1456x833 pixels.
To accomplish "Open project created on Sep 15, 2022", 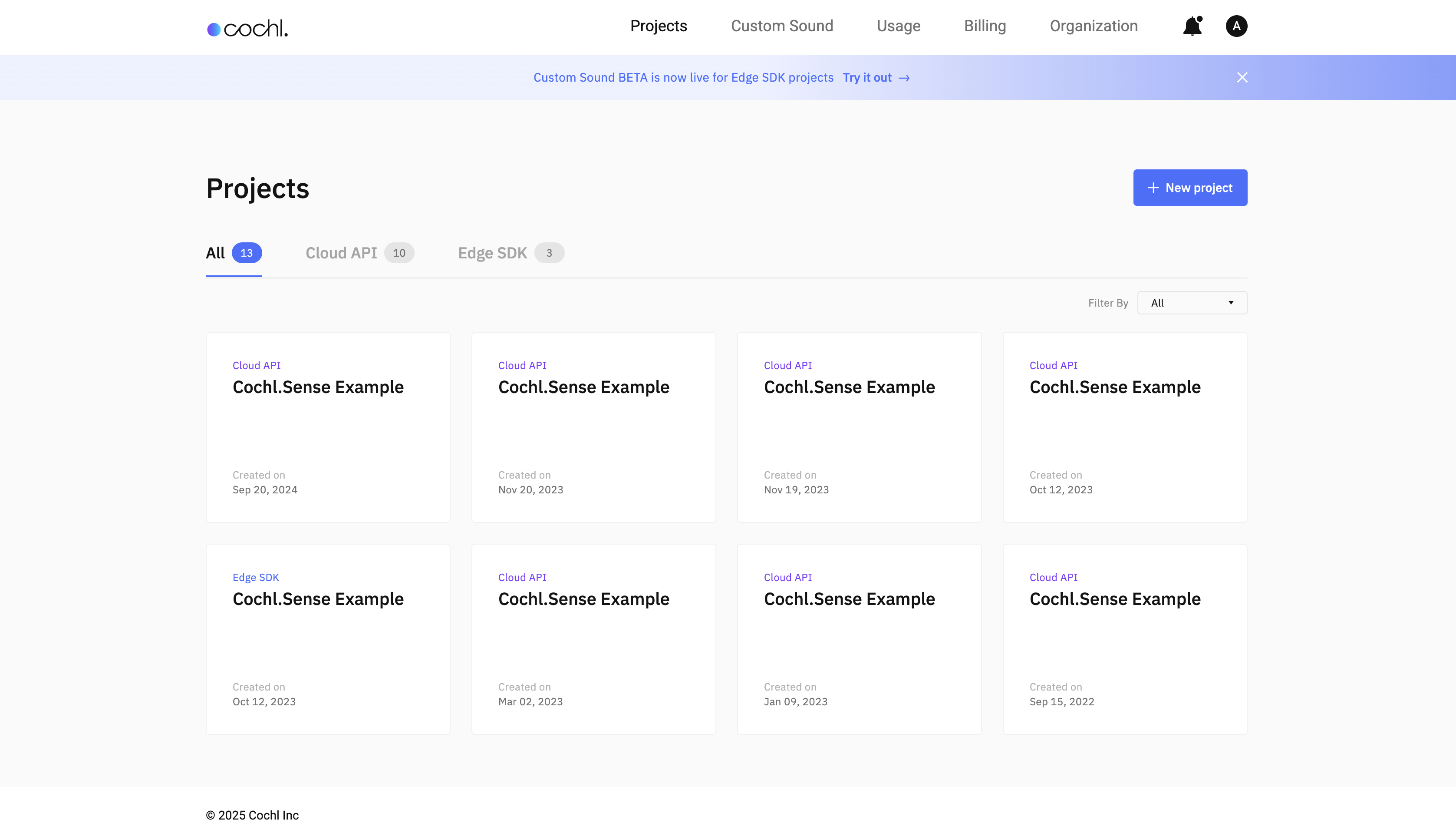I will click(x=1125, y=639).
